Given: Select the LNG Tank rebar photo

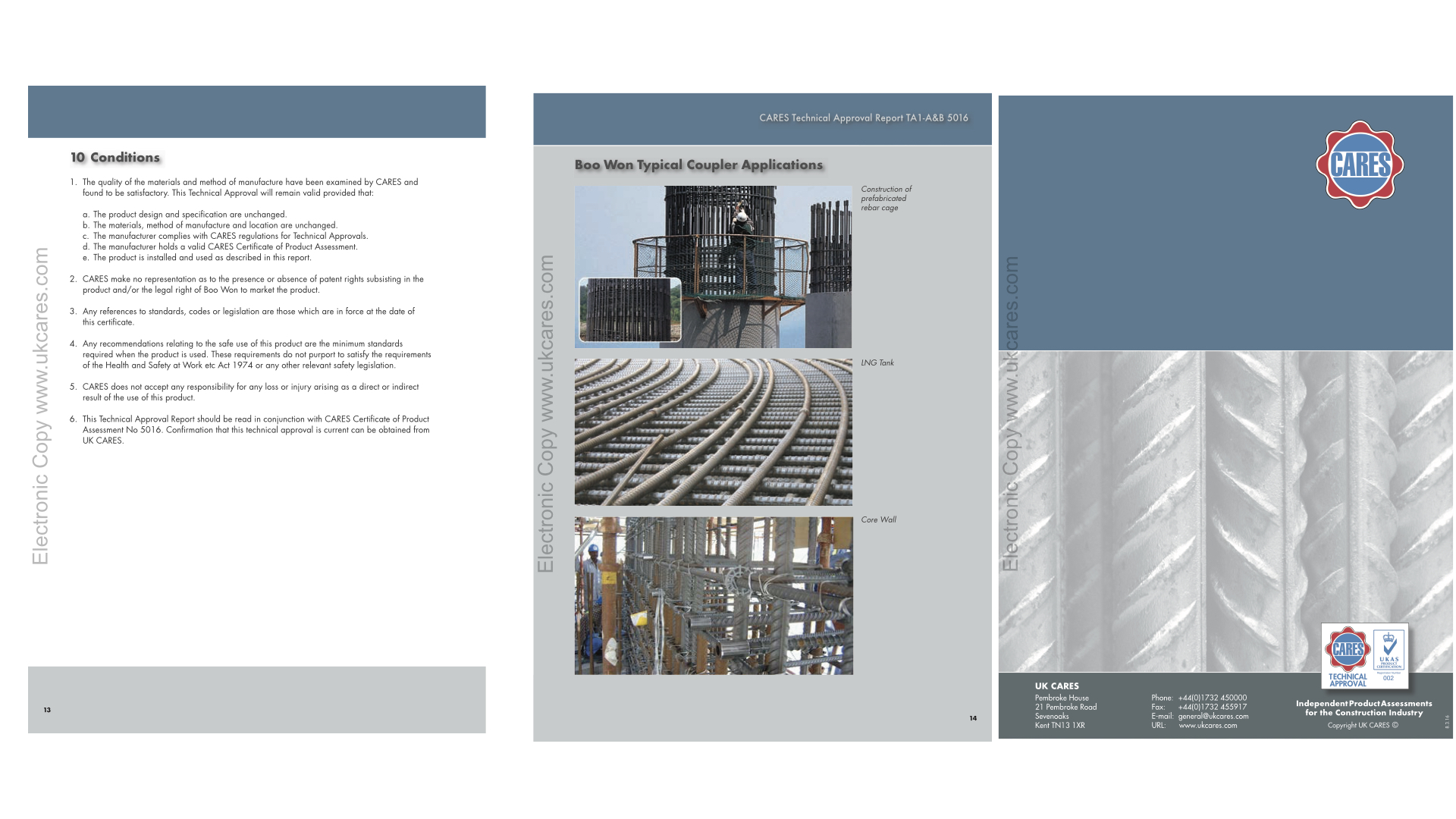Looking at the screenshot, I should coord(713,432).
